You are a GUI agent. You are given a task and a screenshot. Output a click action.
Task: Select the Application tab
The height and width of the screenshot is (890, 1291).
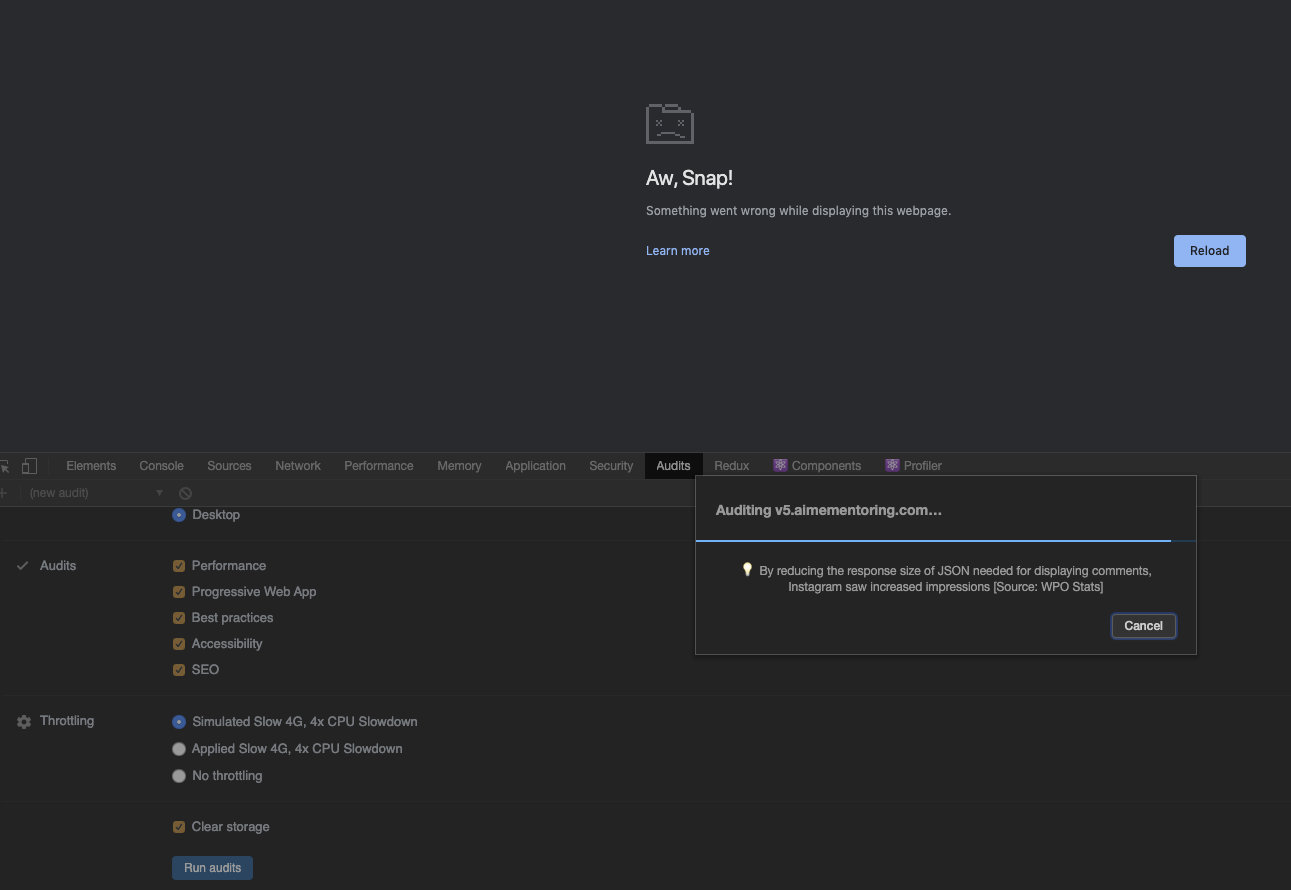pyautogui.click(x=535, y=466)
